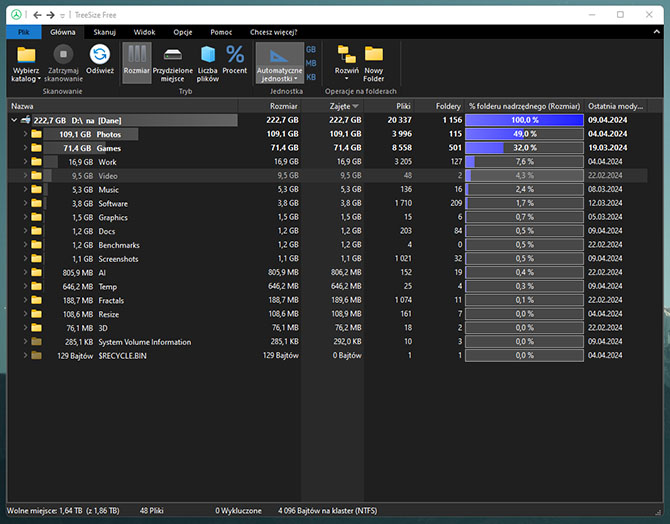Viewport: 670px width, 524px height.
Task: Expand the System Volume Information folder
Action: 25,341
